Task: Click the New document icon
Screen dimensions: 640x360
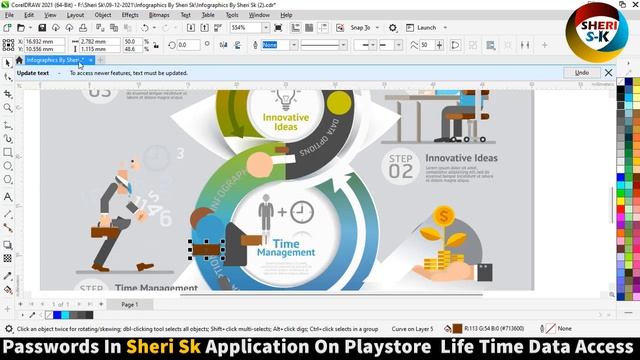Action: [7, 28]
